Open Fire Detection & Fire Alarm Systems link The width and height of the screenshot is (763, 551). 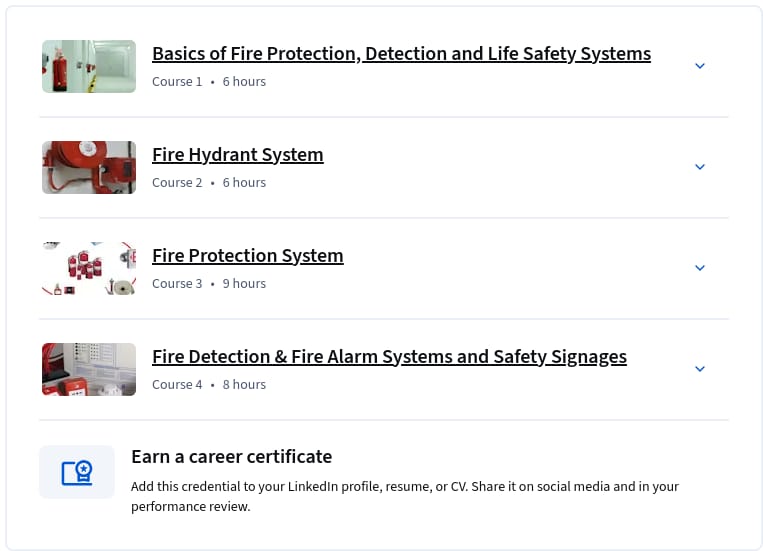tap(389, 357)
